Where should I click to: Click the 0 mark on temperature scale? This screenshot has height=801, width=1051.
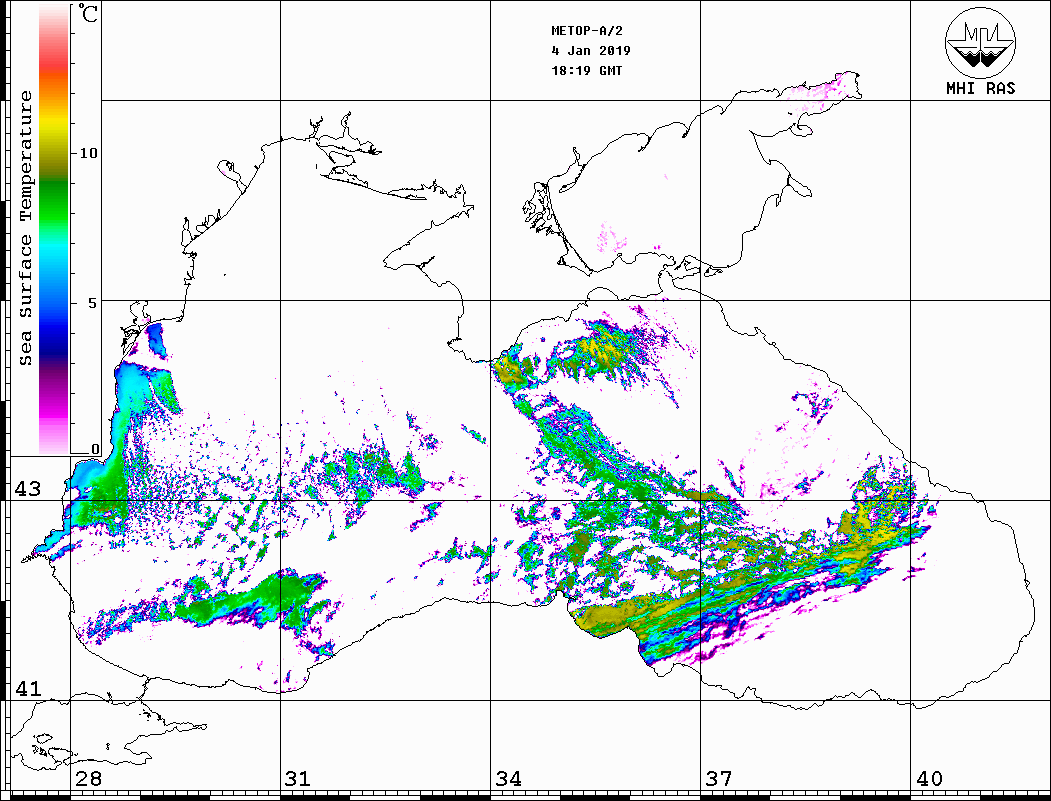point(95,449)
